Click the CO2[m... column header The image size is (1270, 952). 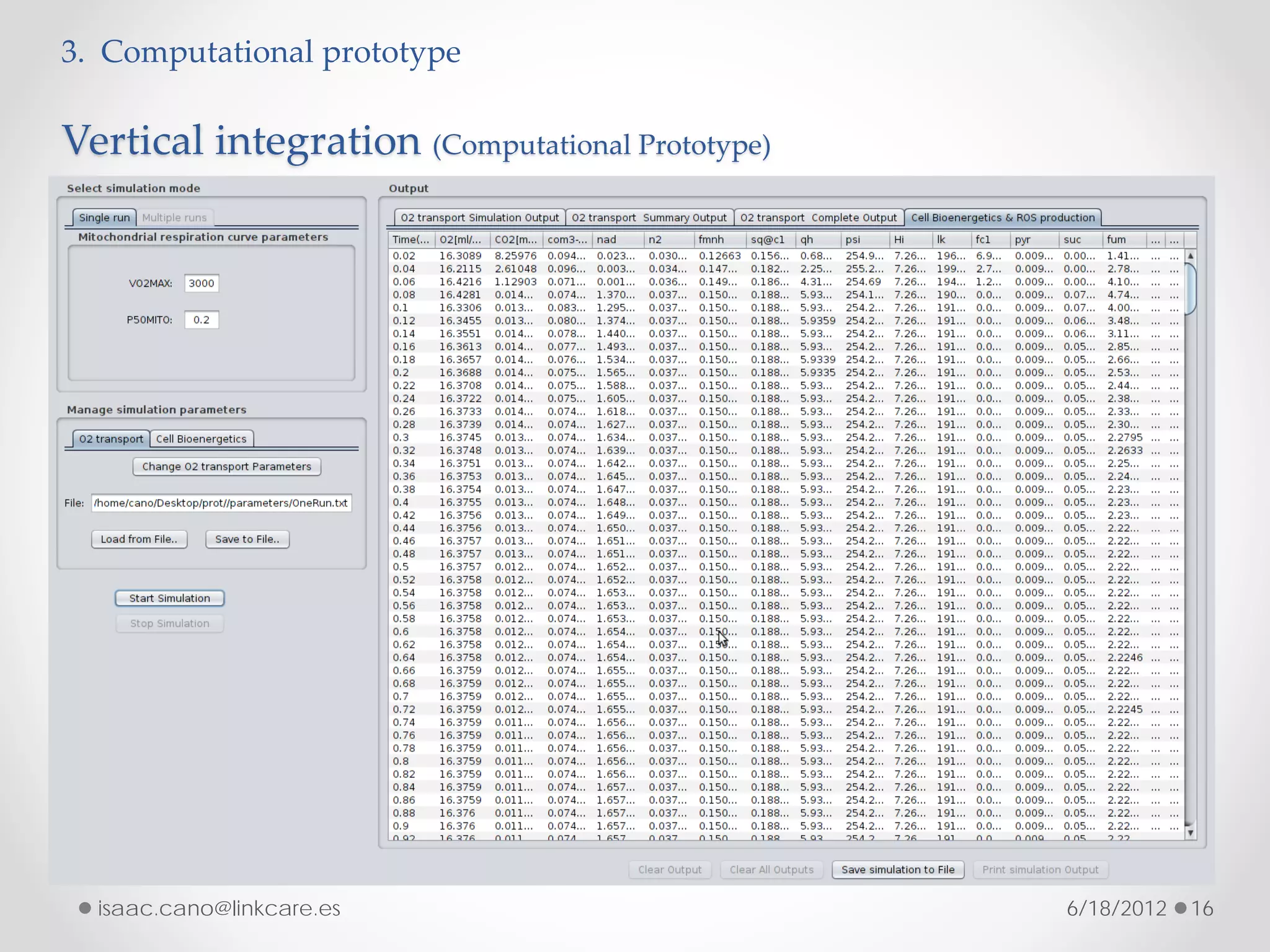point(516,240)
